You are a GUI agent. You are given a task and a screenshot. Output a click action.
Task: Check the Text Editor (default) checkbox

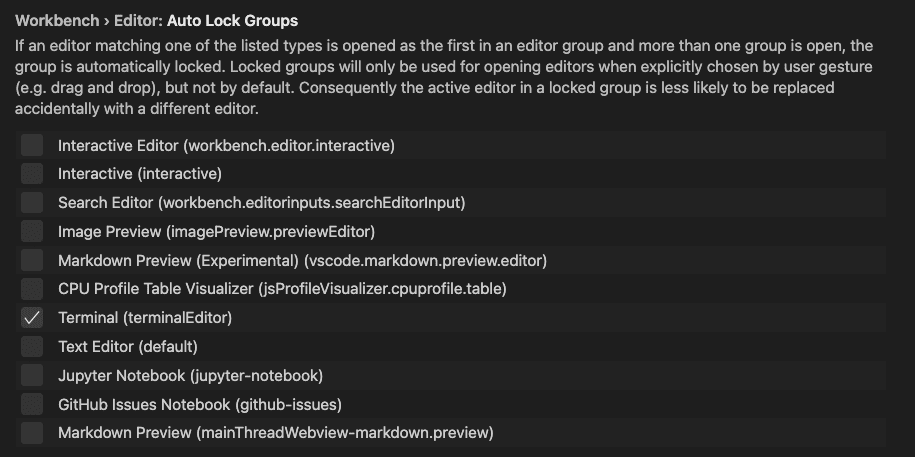point(32,347)
